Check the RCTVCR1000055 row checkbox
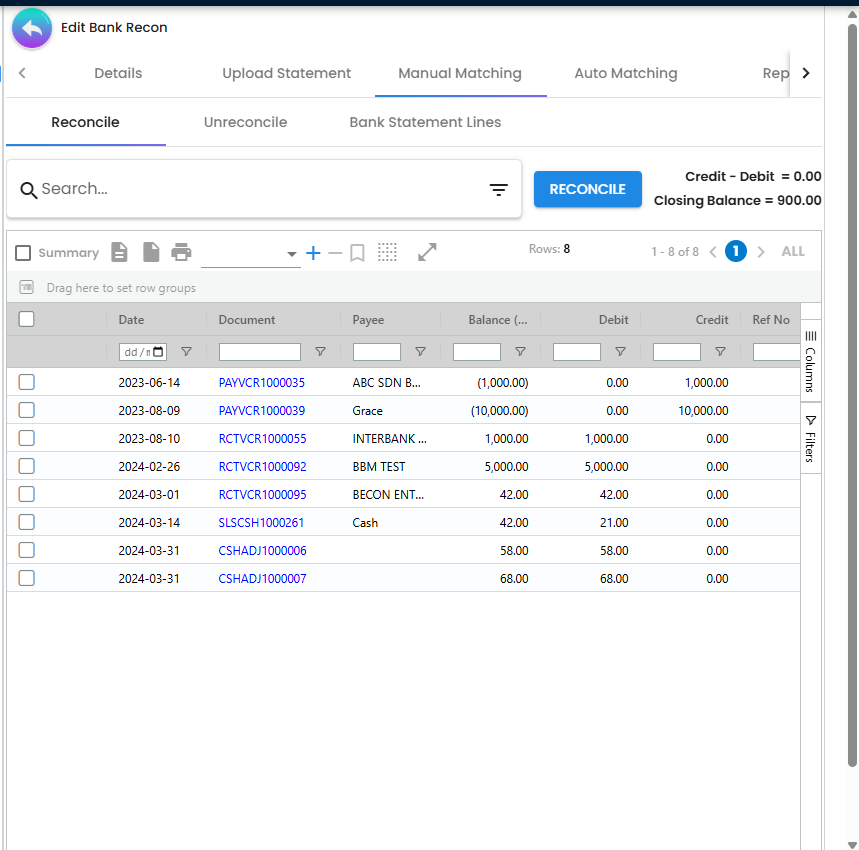 pyautogui.click(x=26, y=438)
